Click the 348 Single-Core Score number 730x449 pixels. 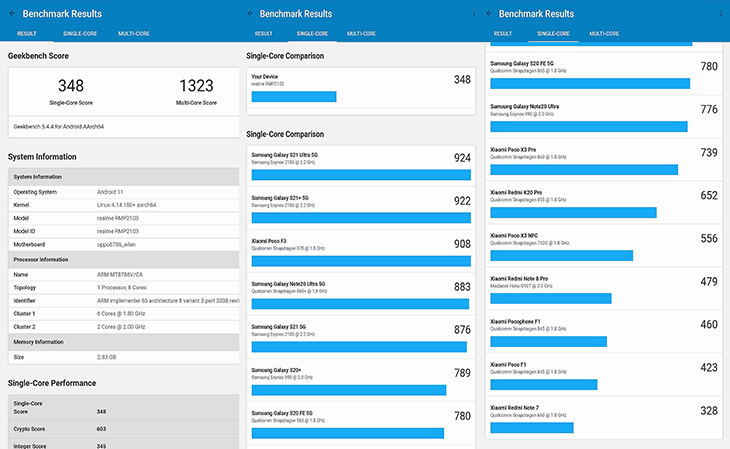[x=71, y=86]
